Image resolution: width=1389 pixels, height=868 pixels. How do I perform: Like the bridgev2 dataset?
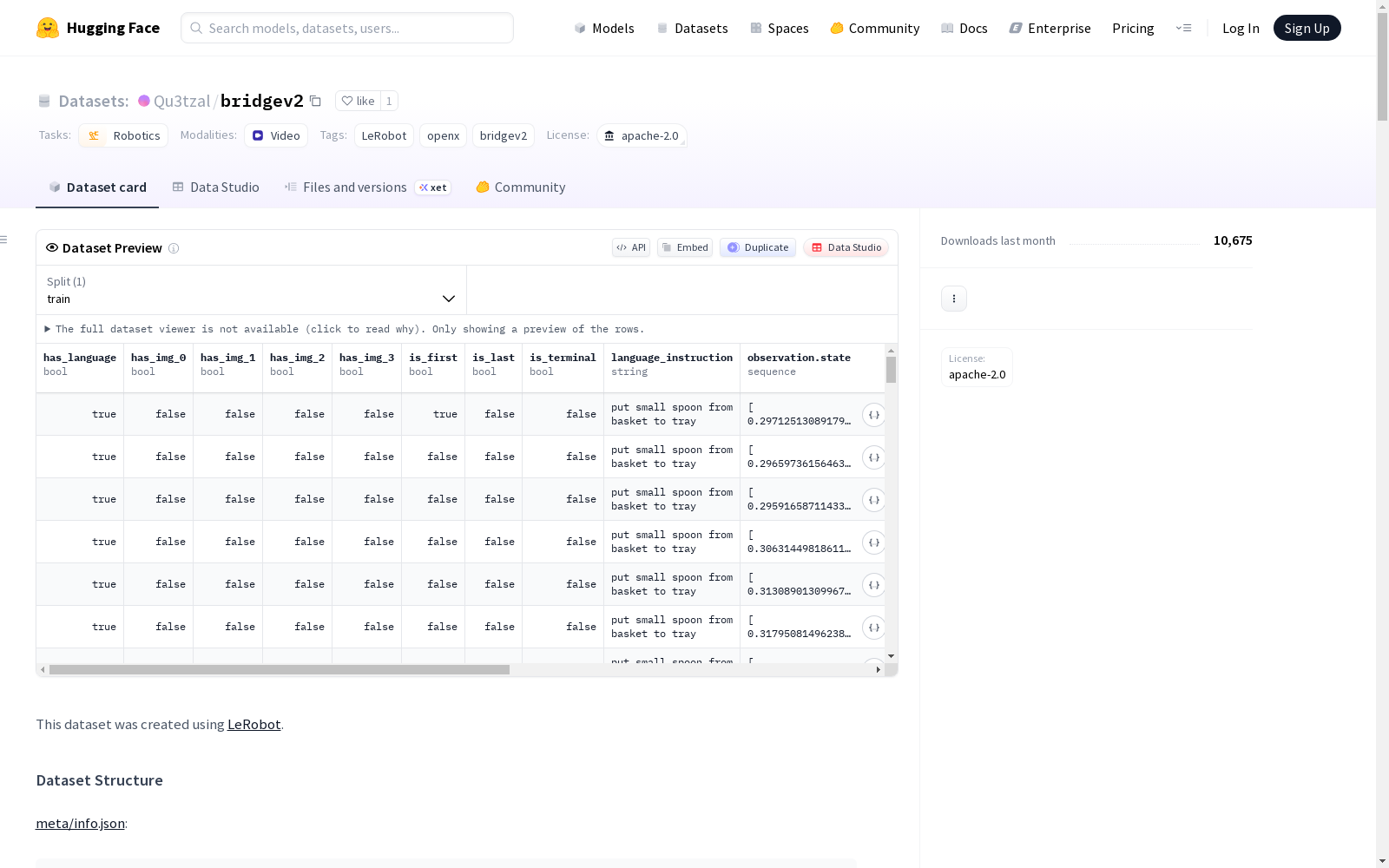(358, 101)
